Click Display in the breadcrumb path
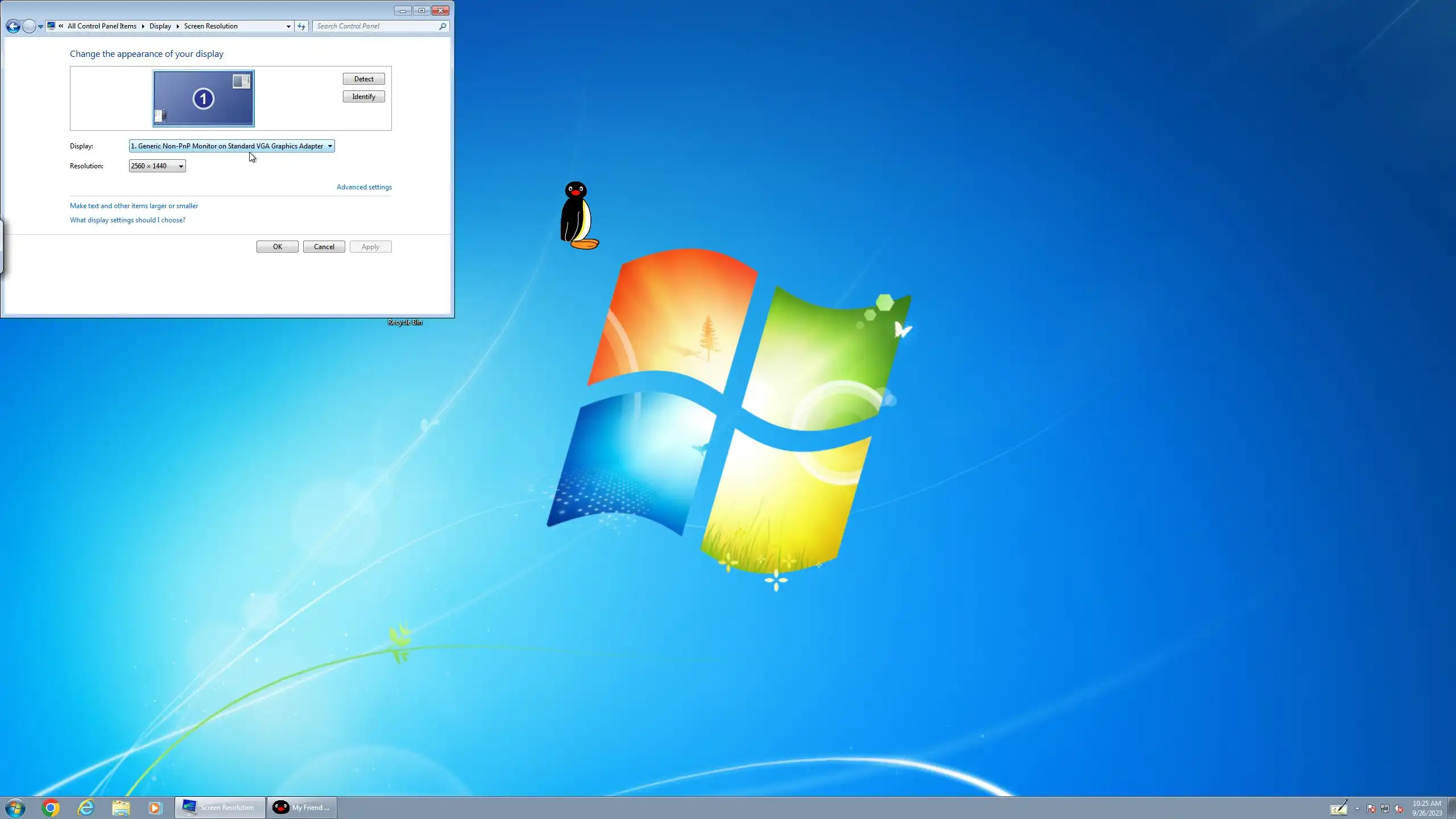Screen dimensions: 1456x819 tap(160, 26)
